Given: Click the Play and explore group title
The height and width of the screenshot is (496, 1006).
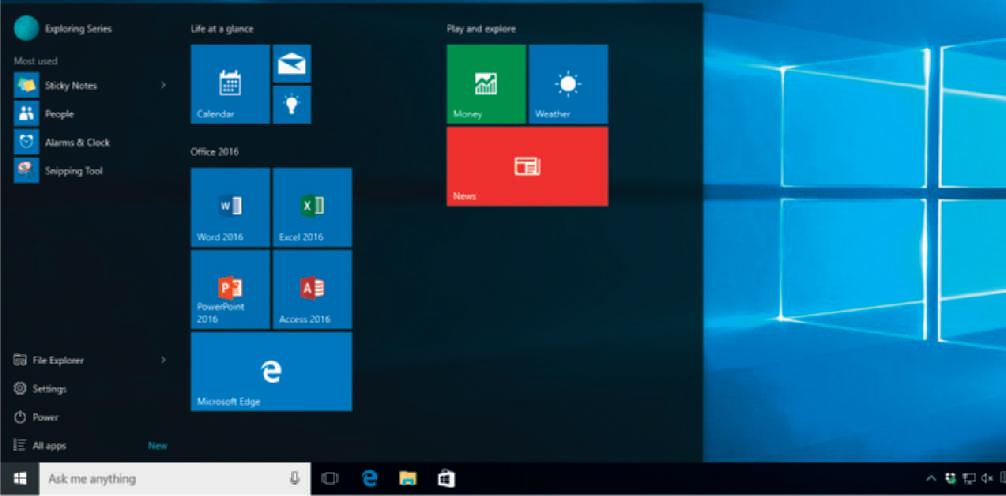Looking at the screenshot, I should point(481,29).
